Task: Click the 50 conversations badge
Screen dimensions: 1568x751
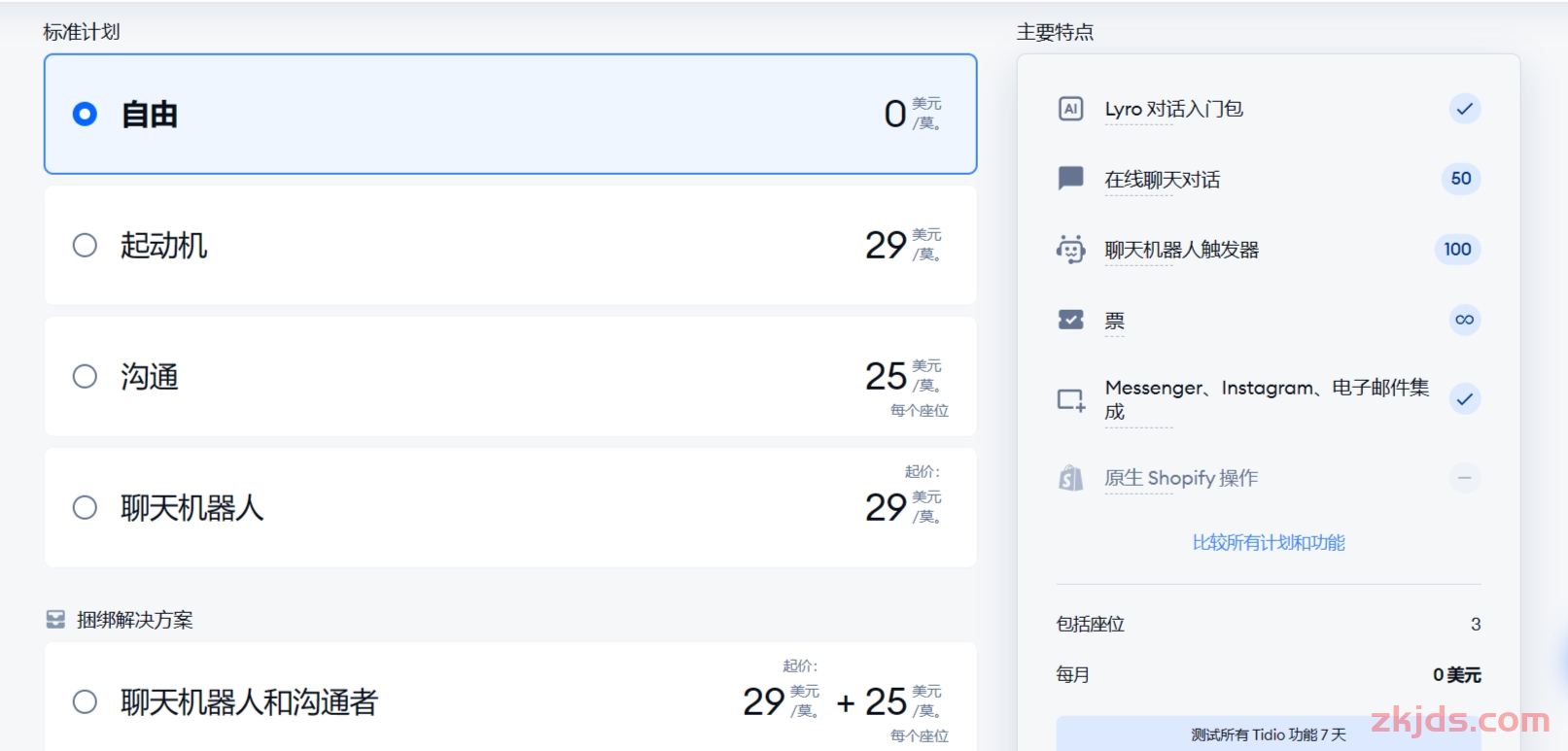Action: click(x=1460, y=179)
